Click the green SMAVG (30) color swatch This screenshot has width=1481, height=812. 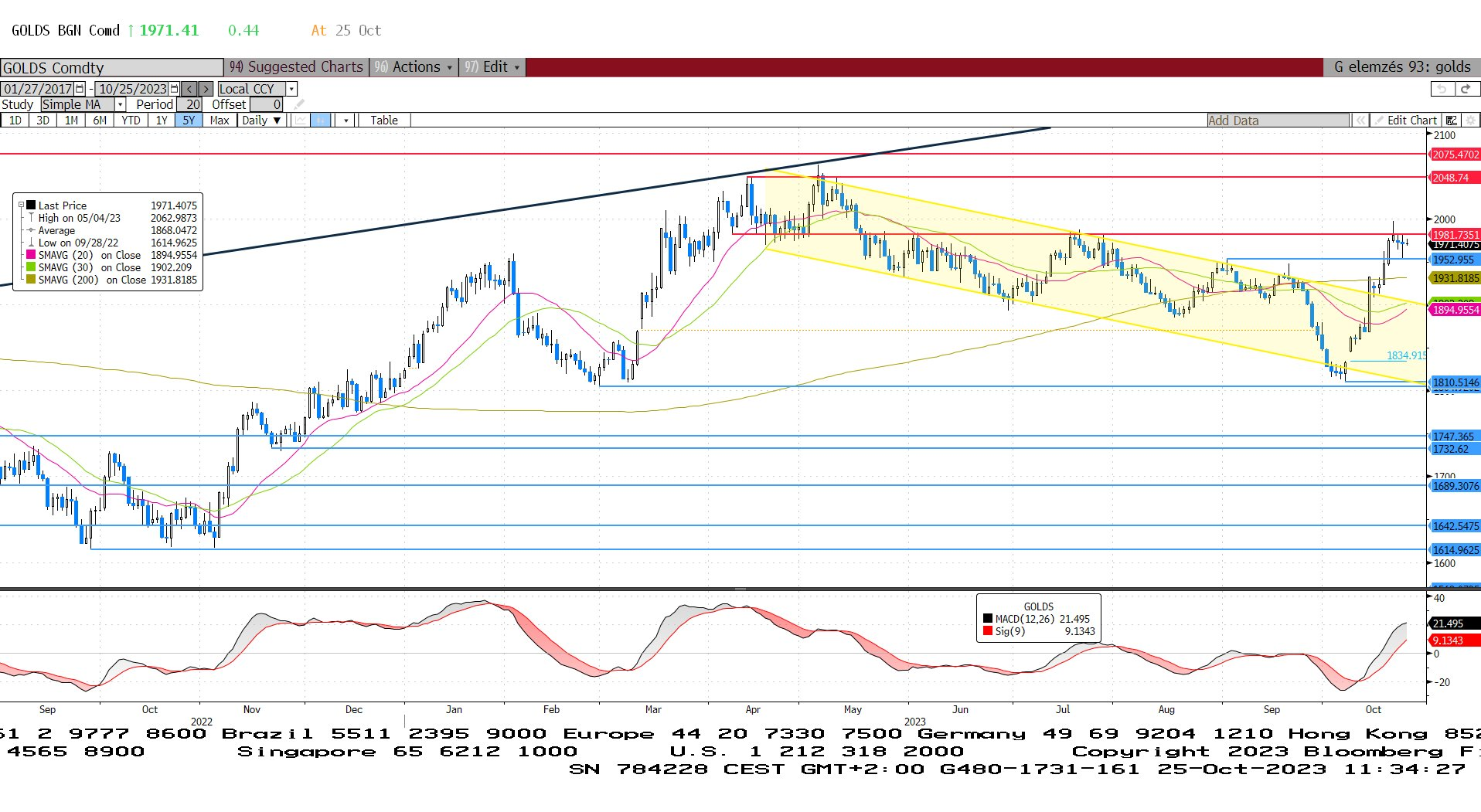[x=31, y=267]
